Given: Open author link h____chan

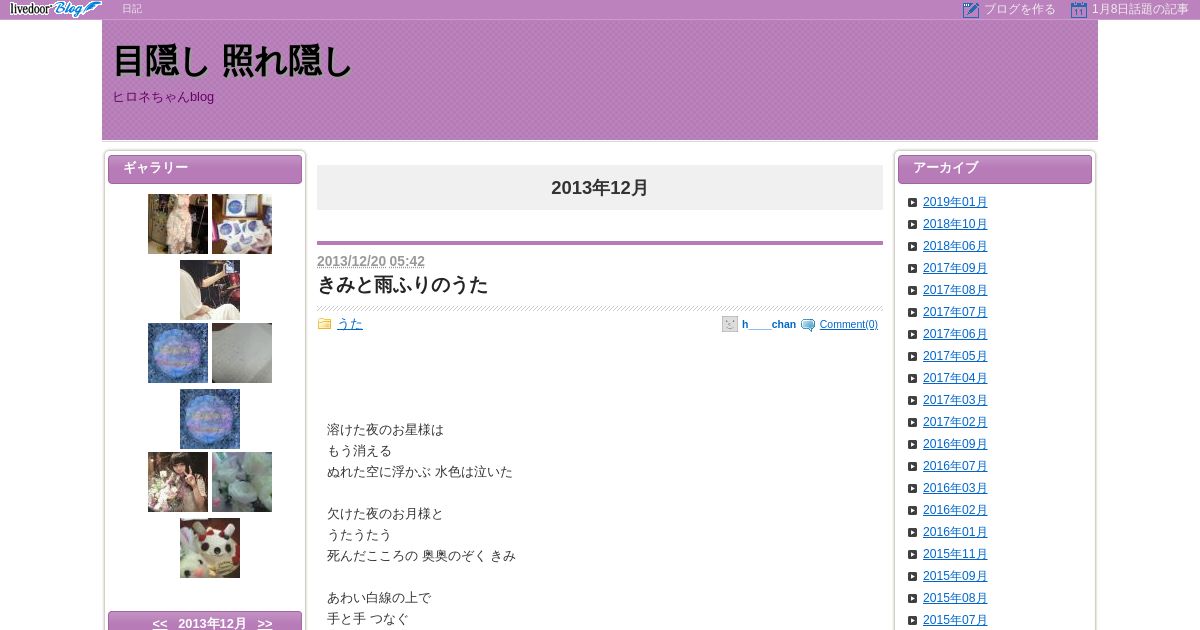Looking at the screenshot, I should point(769,324).
